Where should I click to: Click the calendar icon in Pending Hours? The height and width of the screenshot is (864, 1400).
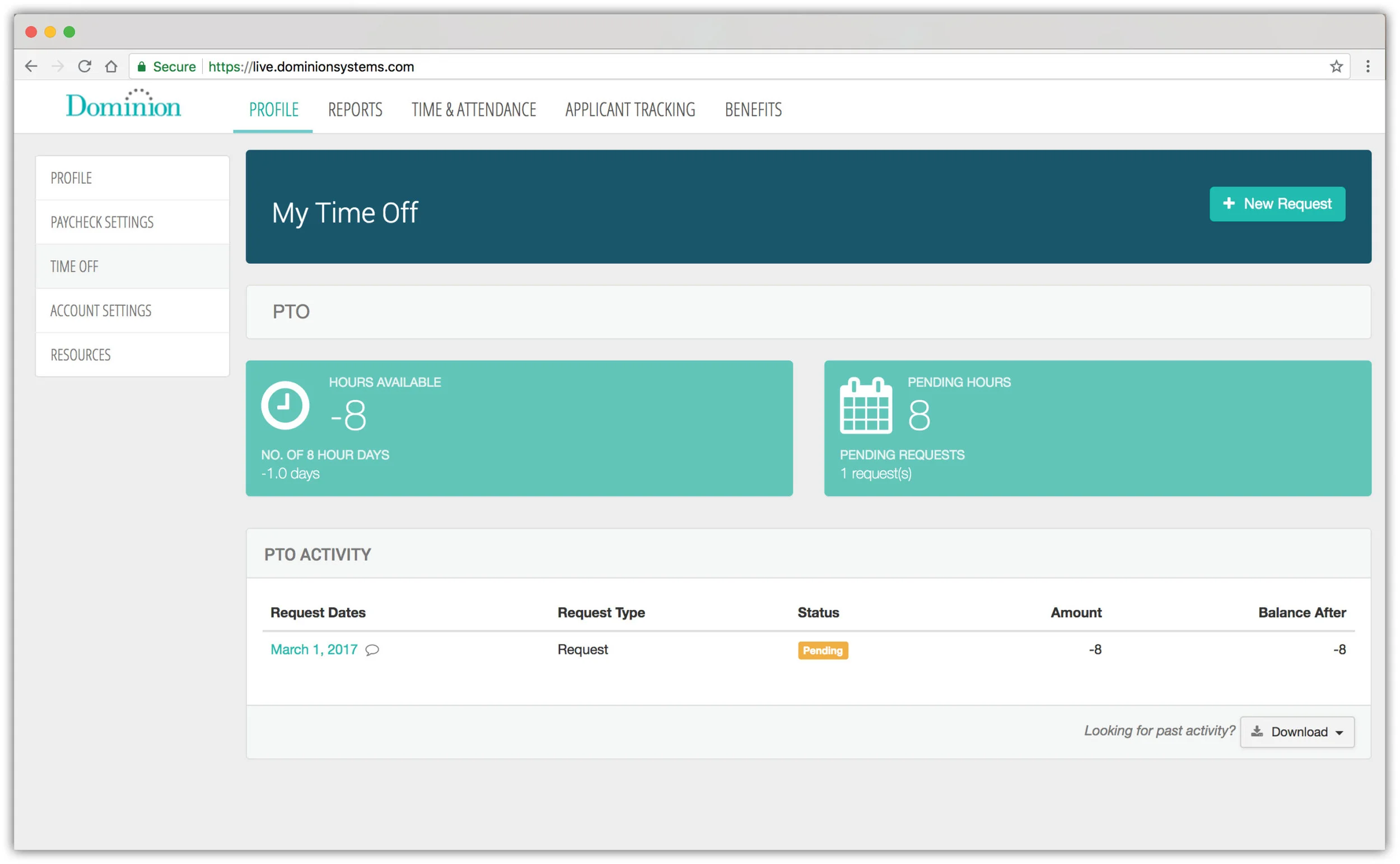tap(866, 405)
